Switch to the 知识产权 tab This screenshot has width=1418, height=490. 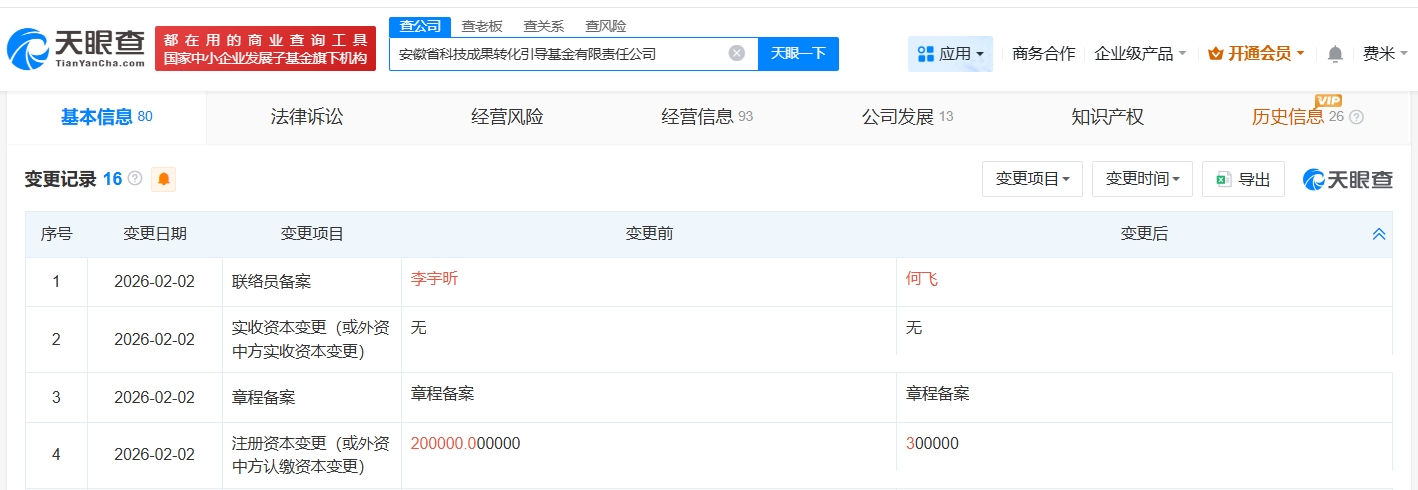click(1107, 117)
